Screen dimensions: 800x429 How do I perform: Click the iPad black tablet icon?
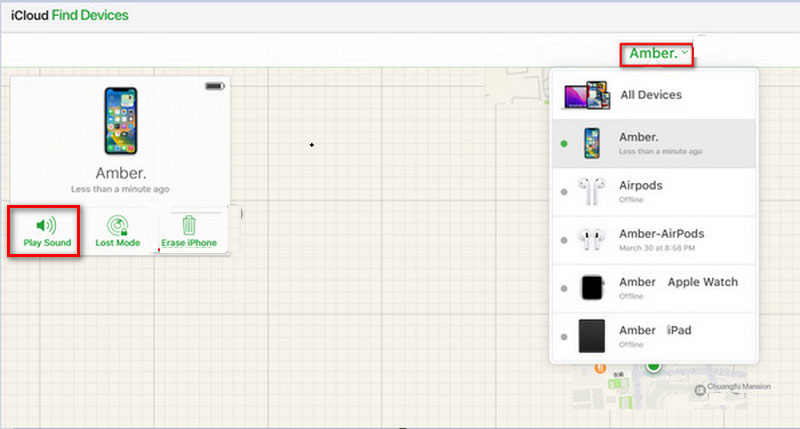click(592, 336)
